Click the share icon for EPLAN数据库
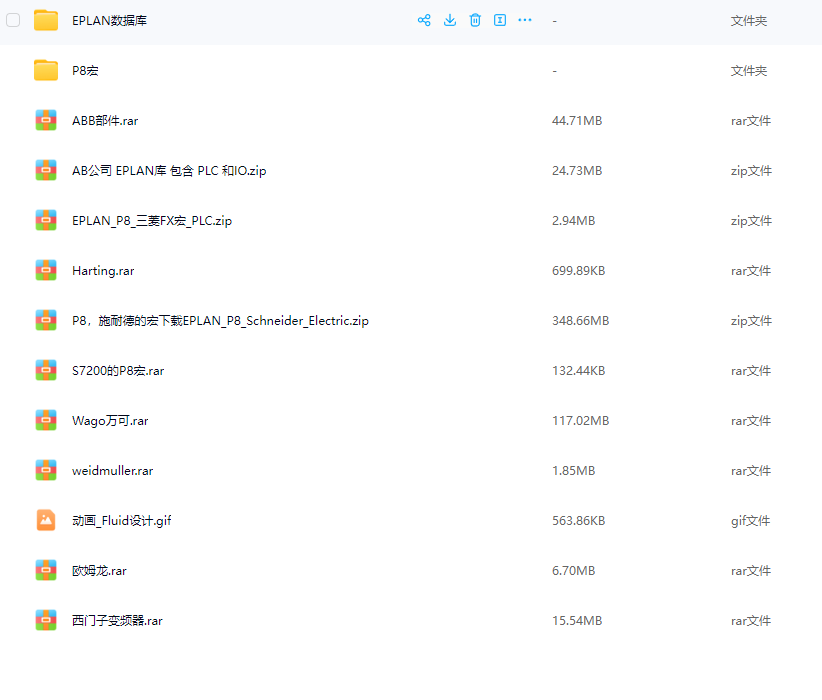Viewport: 822px width, 700px height. pos(424,20)
